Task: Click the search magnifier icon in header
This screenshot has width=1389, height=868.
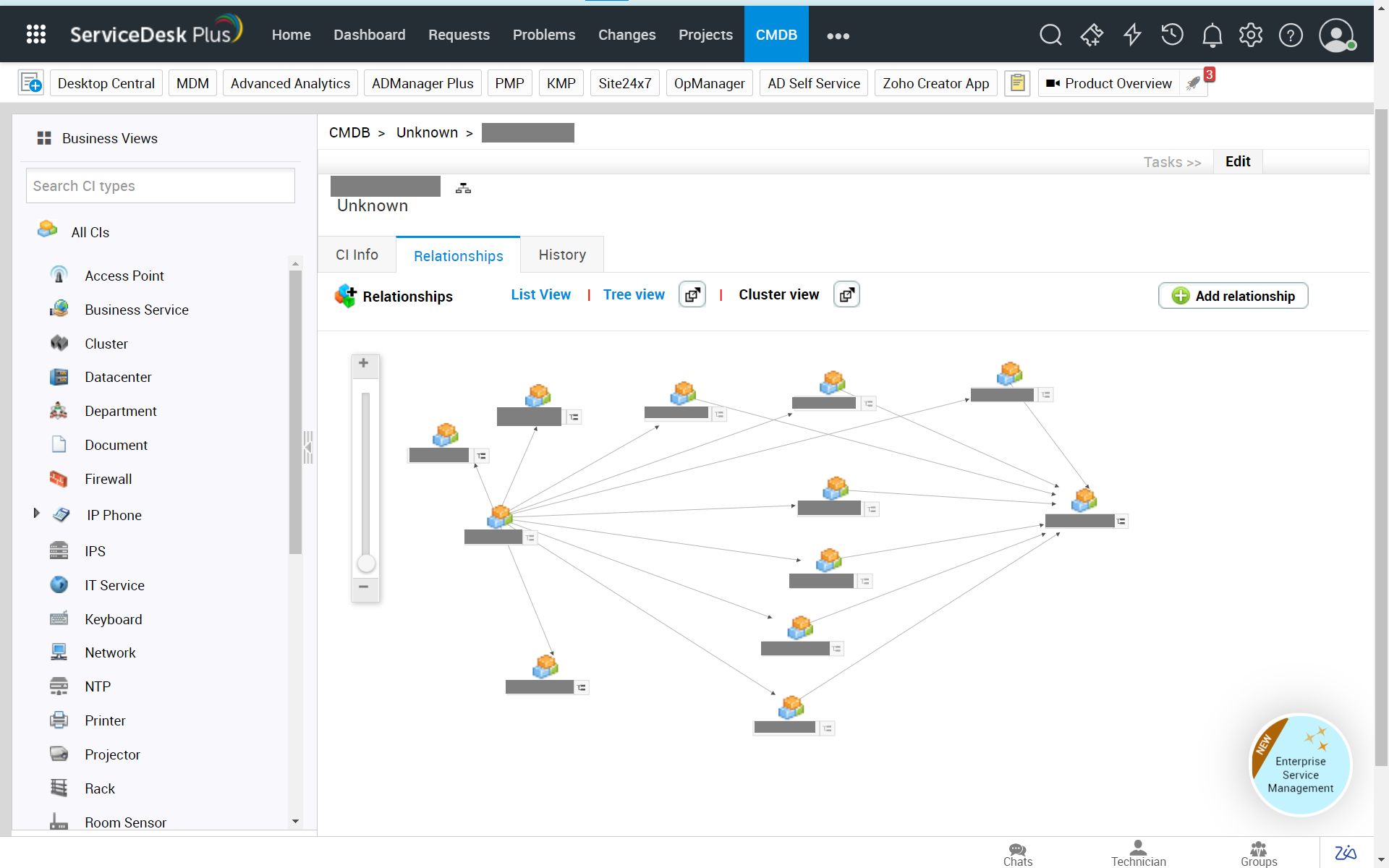Action: pyautogui.click(x=1050, y=35)
